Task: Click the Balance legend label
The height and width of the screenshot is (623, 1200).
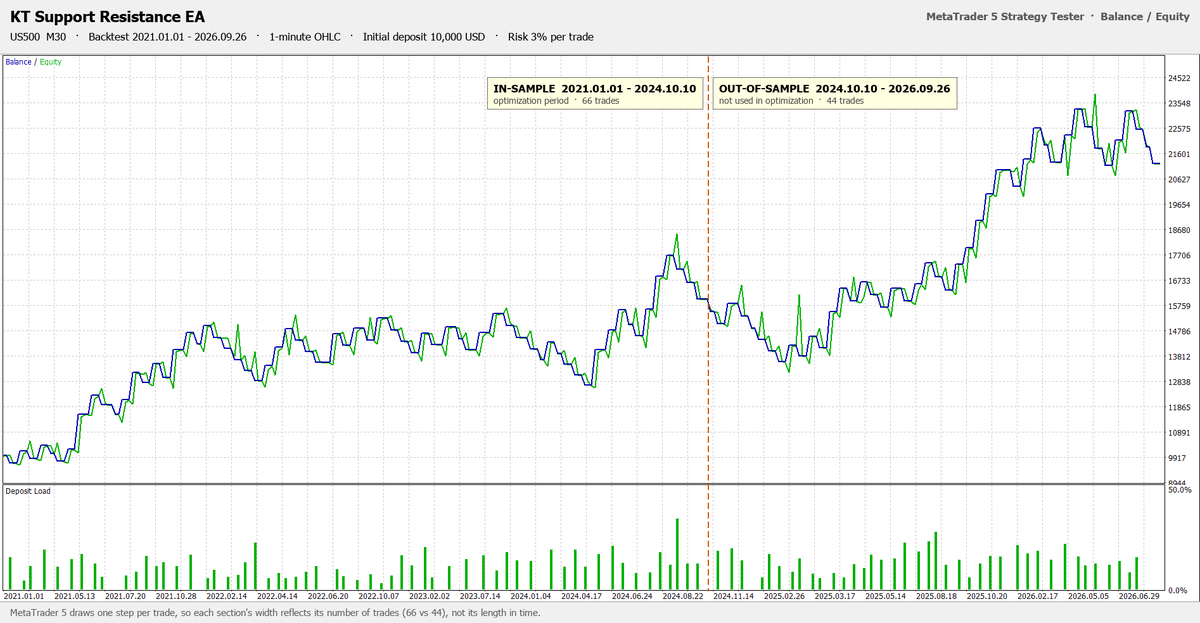Action: pyautogui.click(x=18, y=62)
